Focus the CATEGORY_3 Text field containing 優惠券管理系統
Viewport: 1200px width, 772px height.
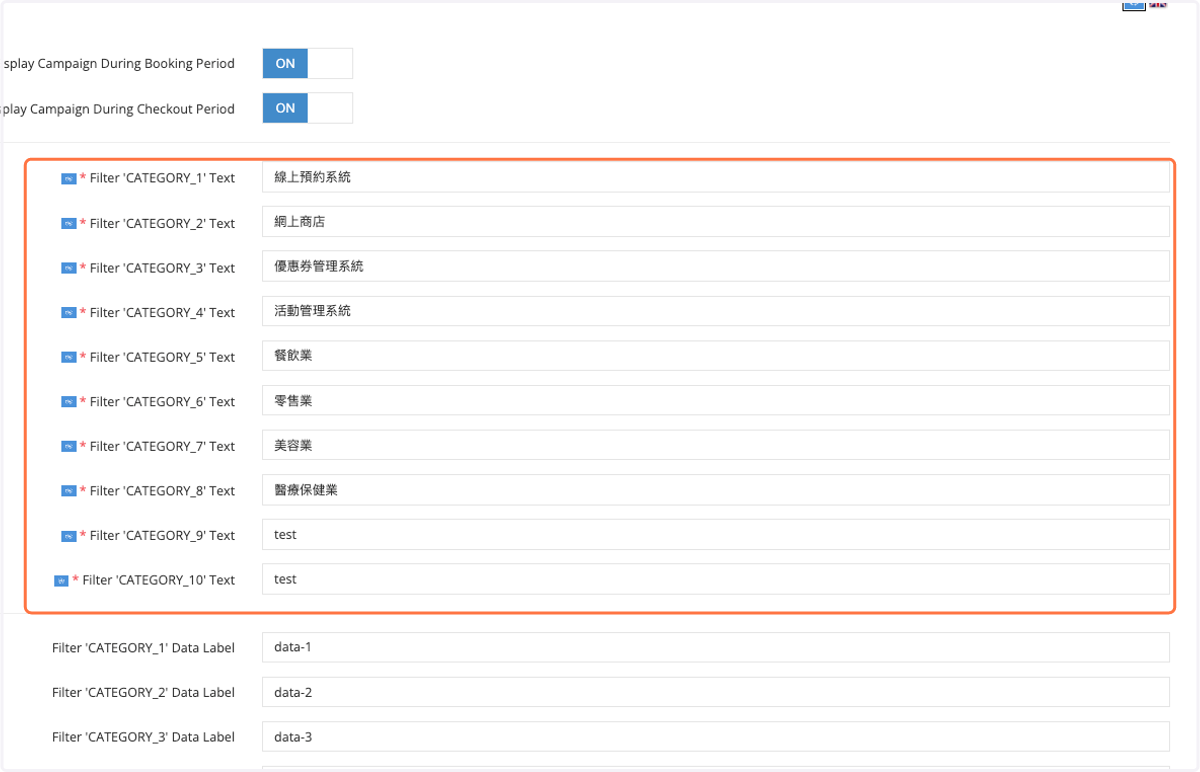click(x=716, y=266)
